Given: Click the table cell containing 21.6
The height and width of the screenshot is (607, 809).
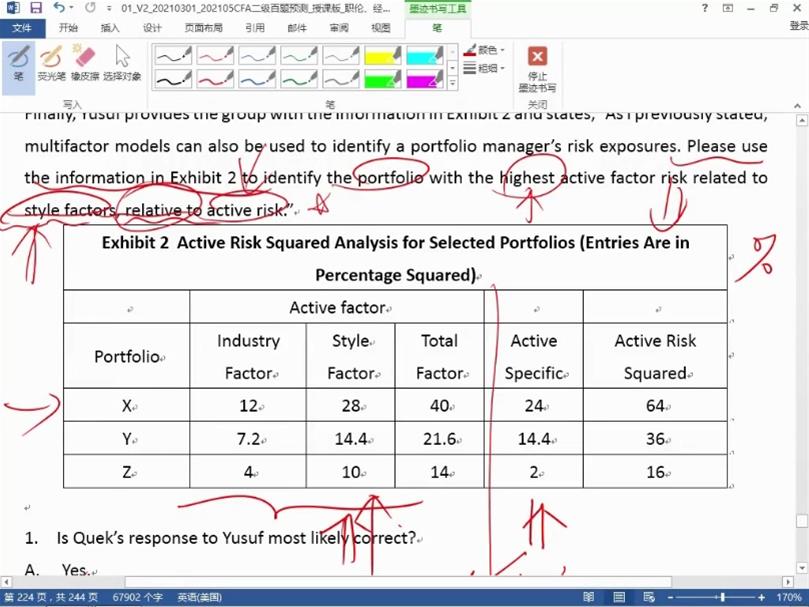Looking at the screenshot, I should [440, 439].
